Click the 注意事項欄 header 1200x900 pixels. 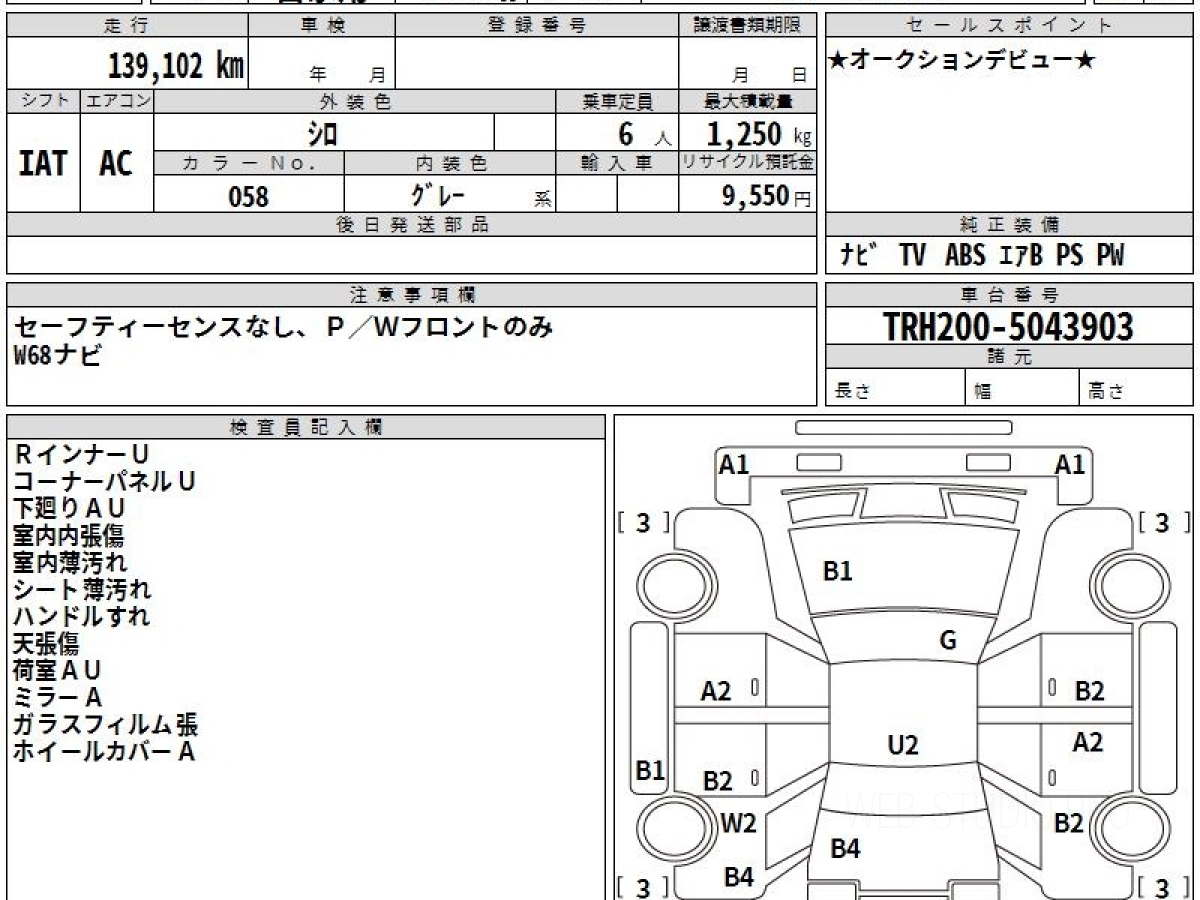[411, 295]
